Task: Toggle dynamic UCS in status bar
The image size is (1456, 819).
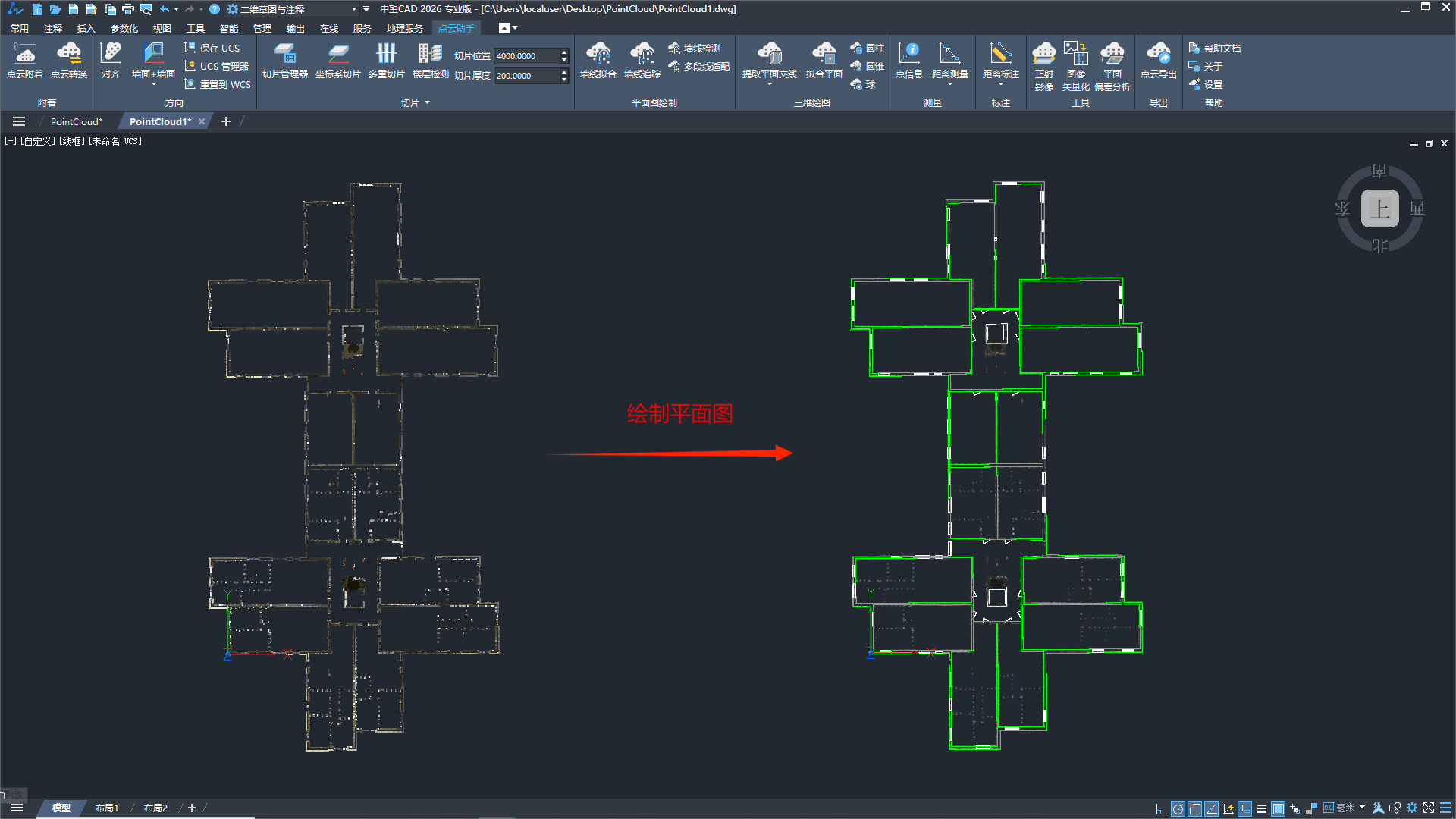Action: point(1228,808)
